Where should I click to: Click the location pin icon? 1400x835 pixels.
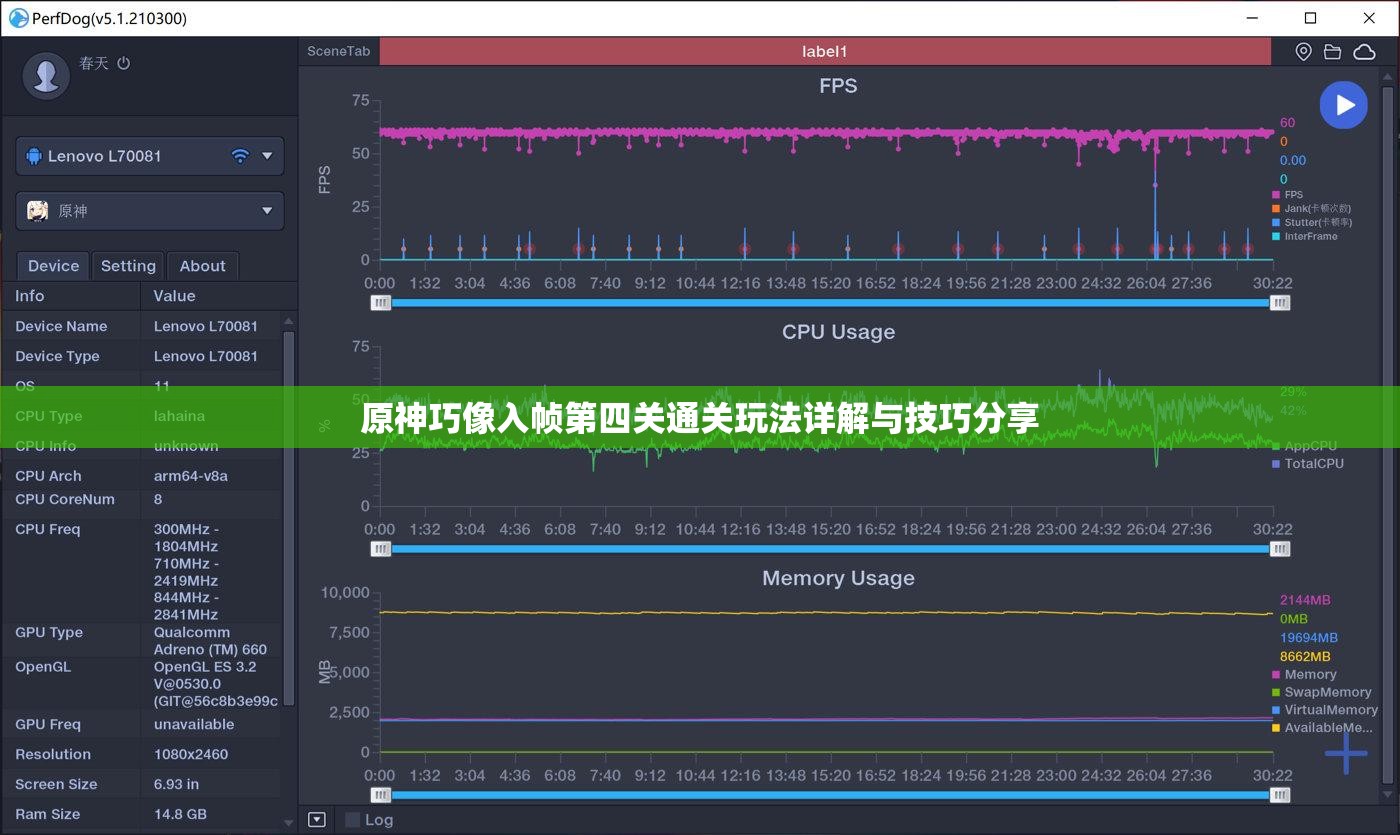point(1304,52)
